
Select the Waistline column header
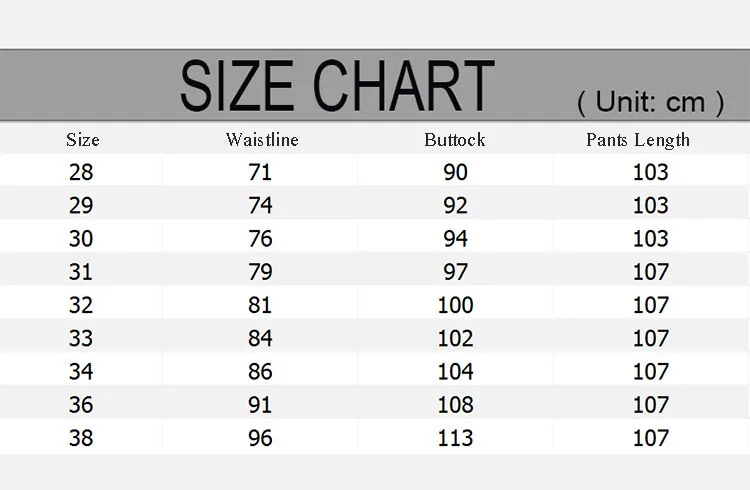click(x=262, y=140)
